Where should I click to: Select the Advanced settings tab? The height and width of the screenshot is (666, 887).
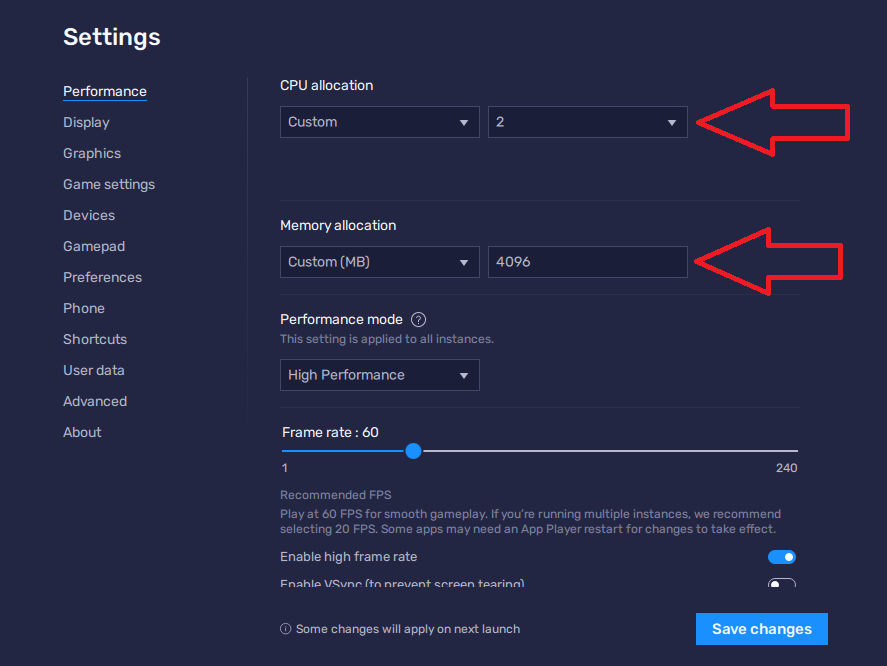[95, 401]
